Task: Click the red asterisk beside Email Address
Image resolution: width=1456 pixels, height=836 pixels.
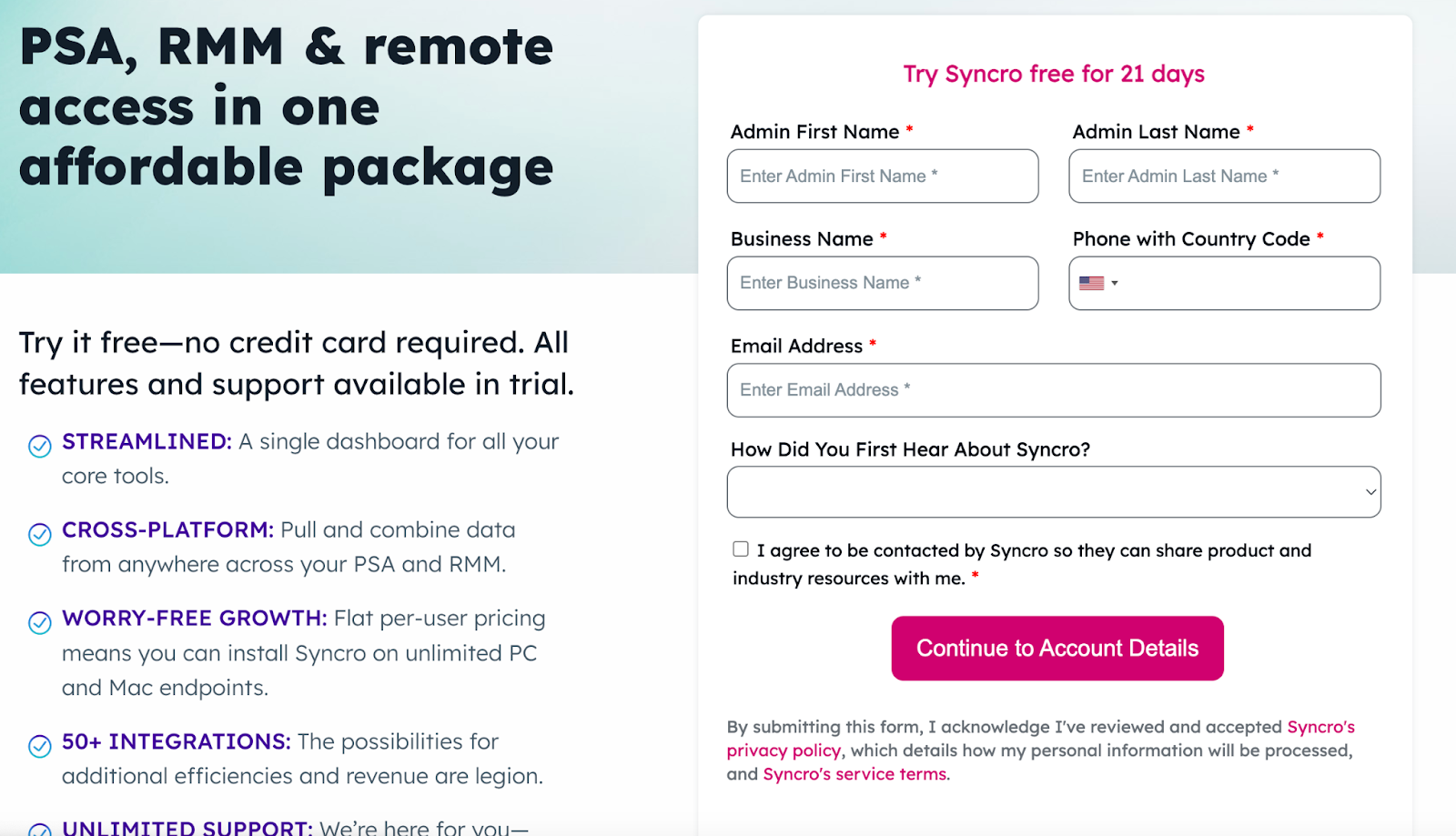Action: coord(873,343)
